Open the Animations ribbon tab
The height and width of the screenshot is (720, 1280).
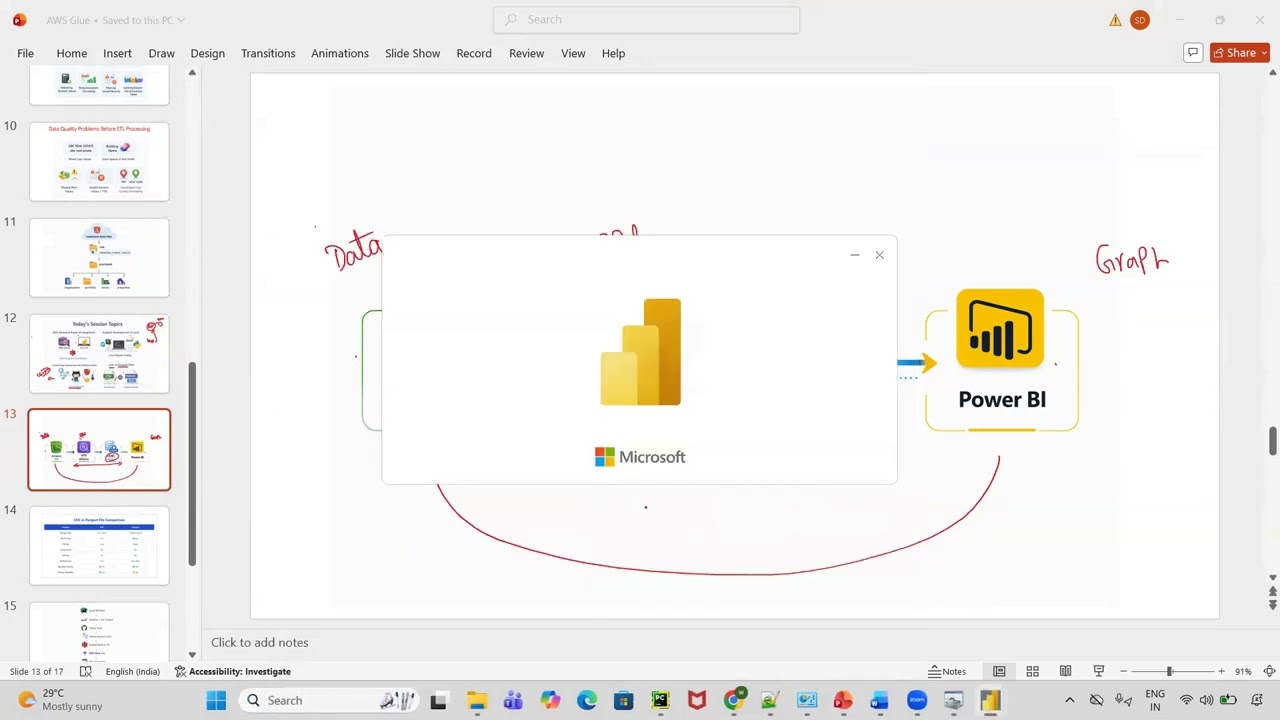339,53
